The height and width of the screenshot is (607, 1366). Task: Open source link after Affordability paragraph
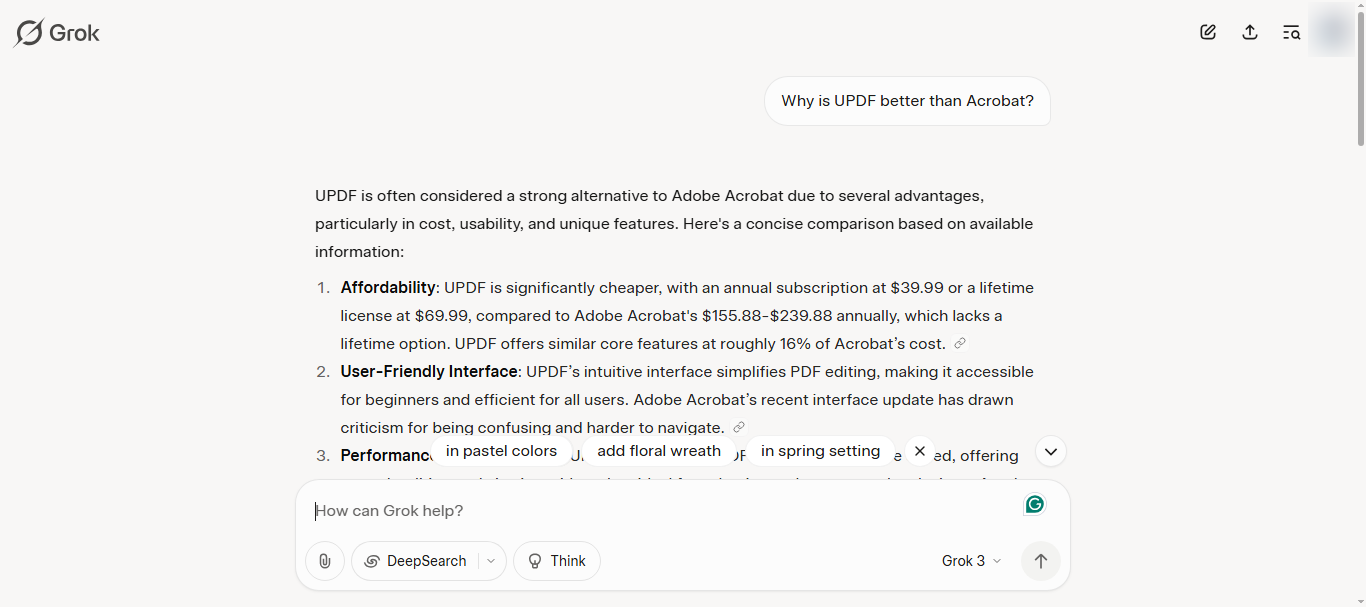pyautogui.click(x=960, y=343)
